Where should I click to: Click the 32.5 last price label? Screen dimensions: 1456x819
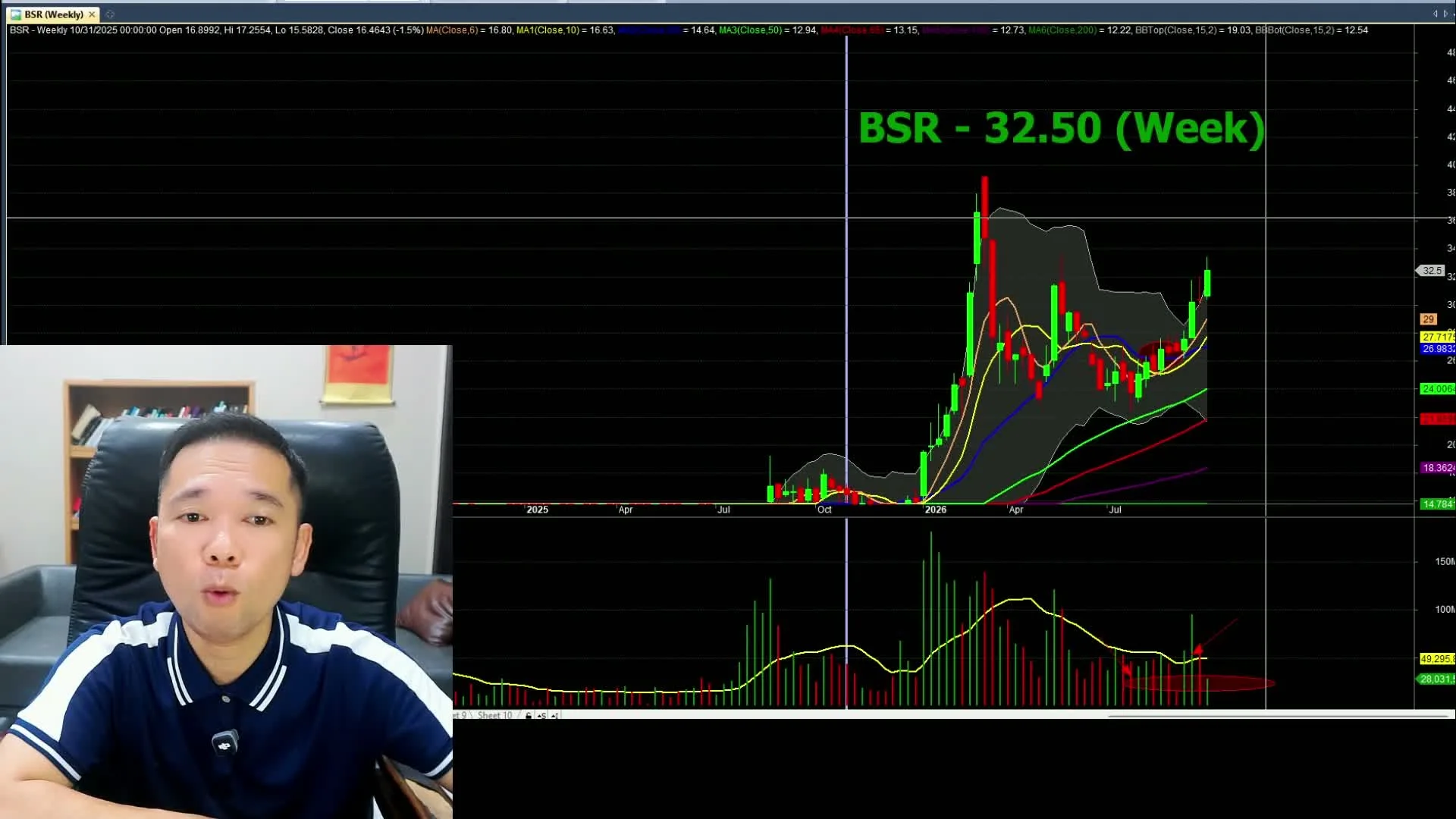[1431, 271]
